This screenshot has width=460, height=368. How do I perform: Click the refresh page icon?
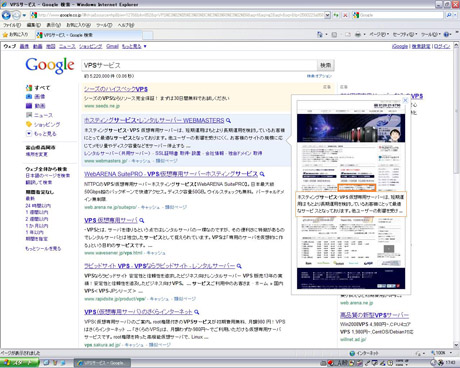tap(336, 15)
